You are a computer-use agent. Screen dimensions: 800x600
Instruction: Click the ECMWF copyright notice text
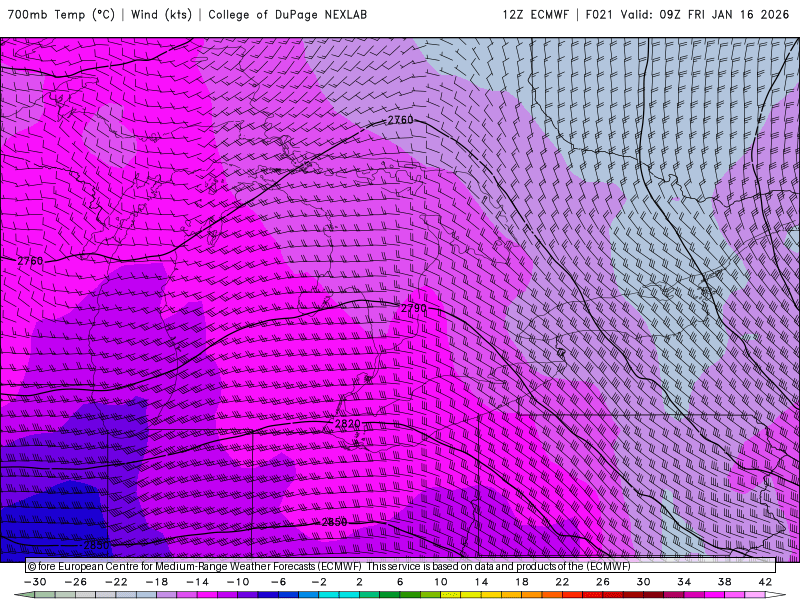(329, 566)
